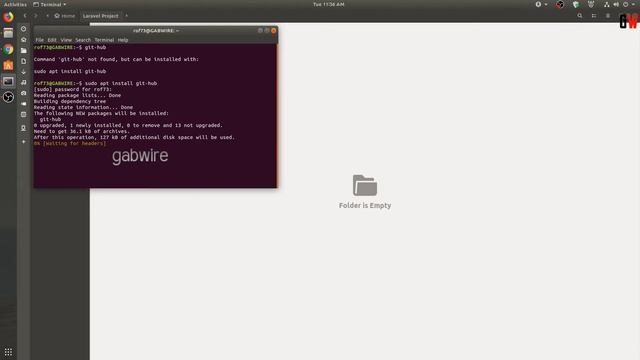The height and width of the screenshot is (360, 640).
Task: Open Documents in the Files sidebar
Action: pos(24,61)
